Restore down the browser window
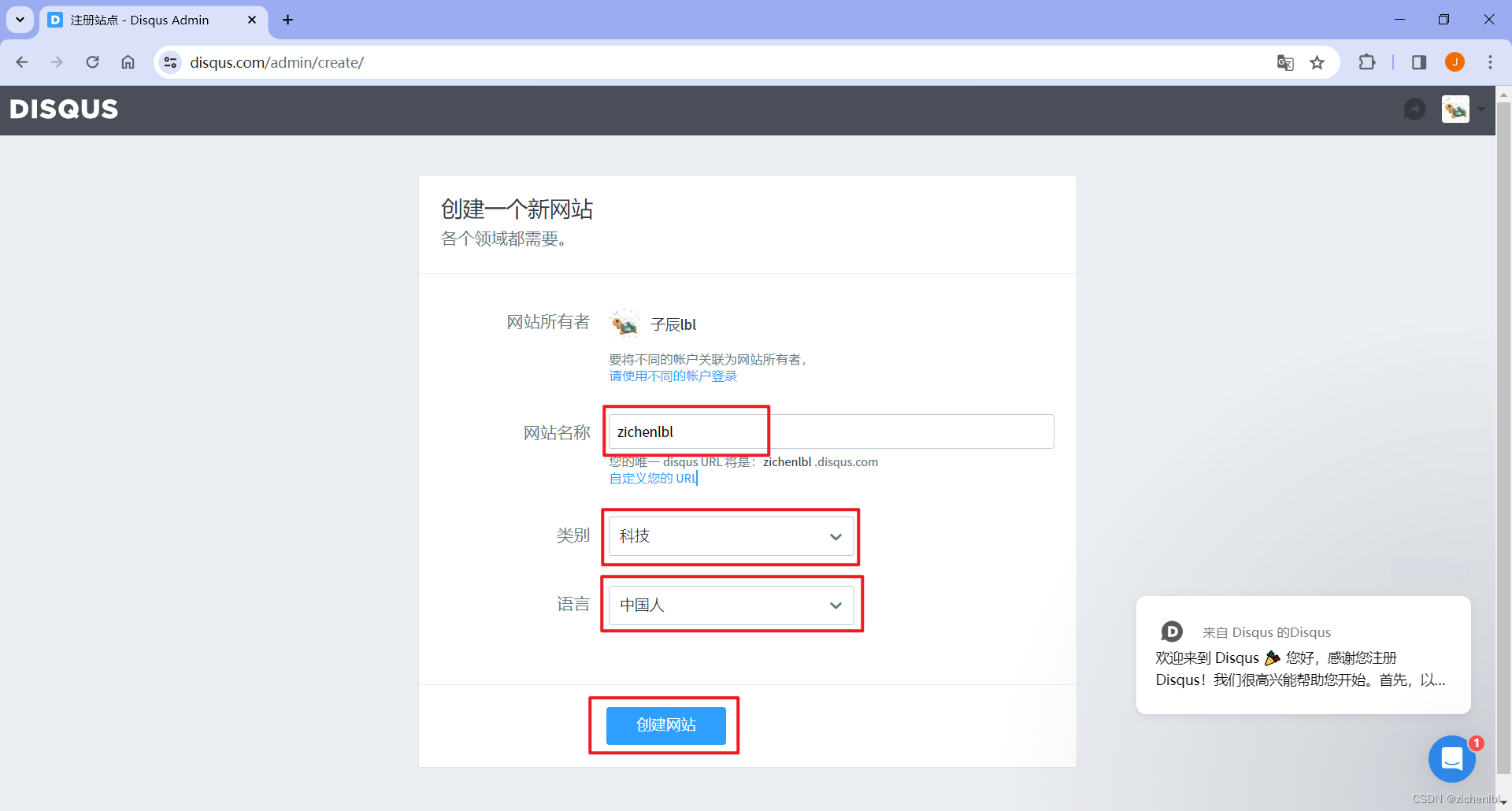 coord(1443,20)
